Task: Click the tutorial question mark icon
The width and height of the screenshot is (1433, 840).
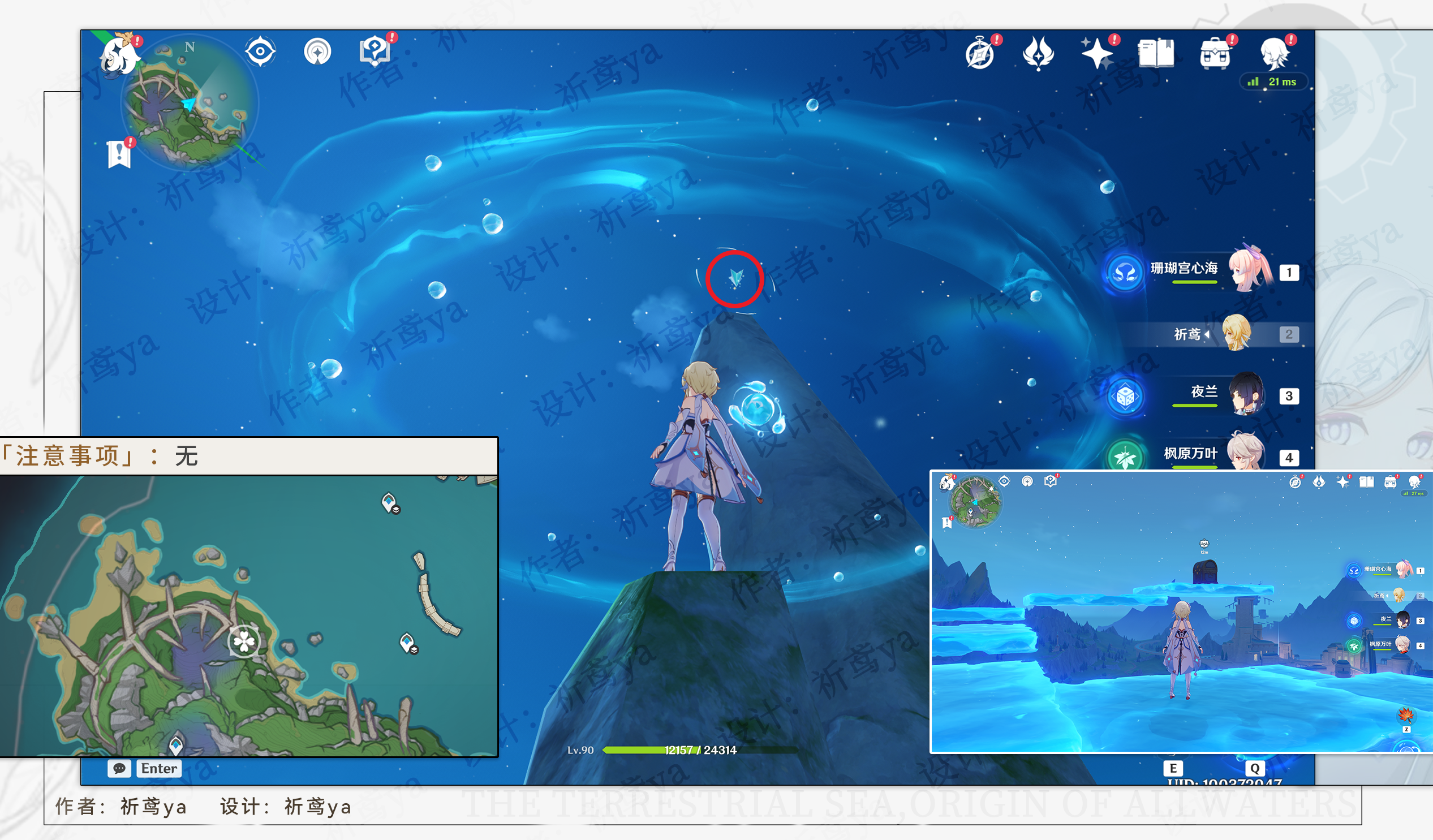Action: [x=375, y=51]
